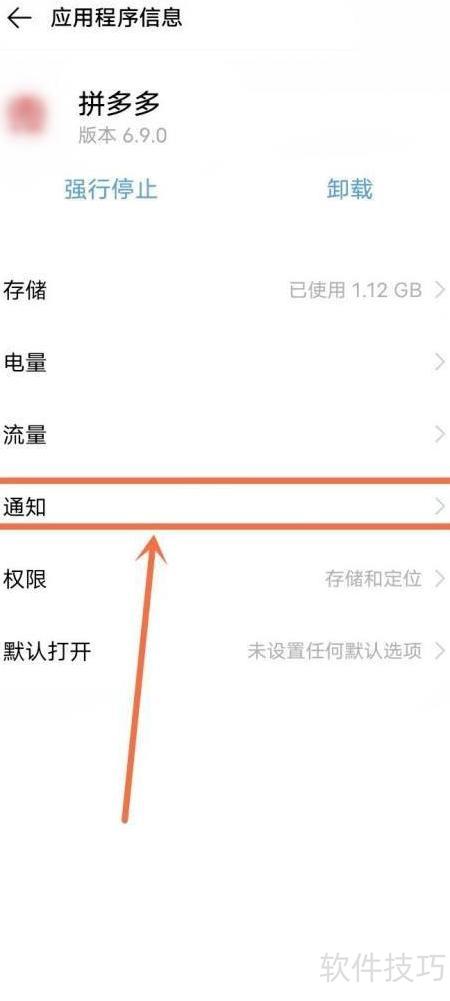The image size is (450, 1001).
Task: Open the 电量 battery entry
Action: click(225, 363)
